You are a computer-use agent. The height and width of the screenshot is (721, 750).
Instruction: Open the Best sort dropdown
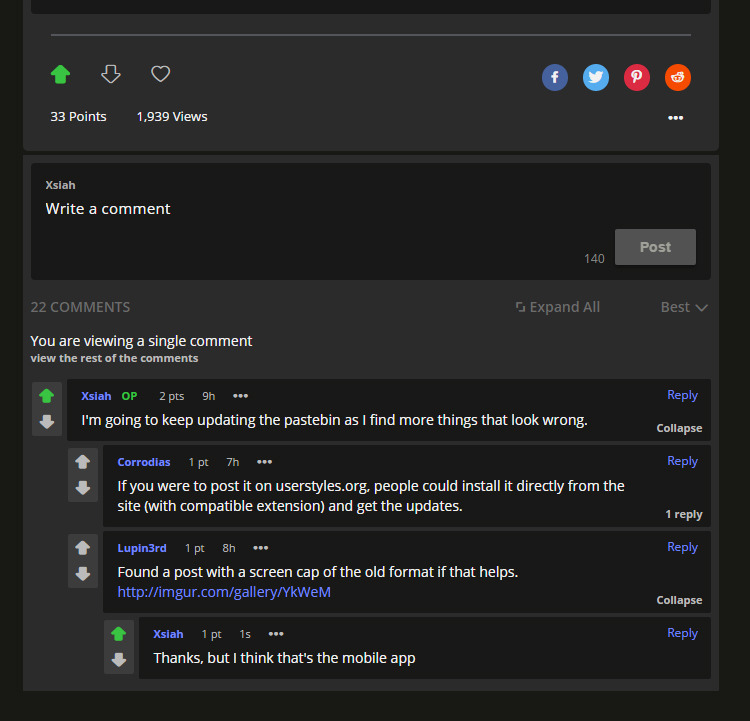[684, 307]
